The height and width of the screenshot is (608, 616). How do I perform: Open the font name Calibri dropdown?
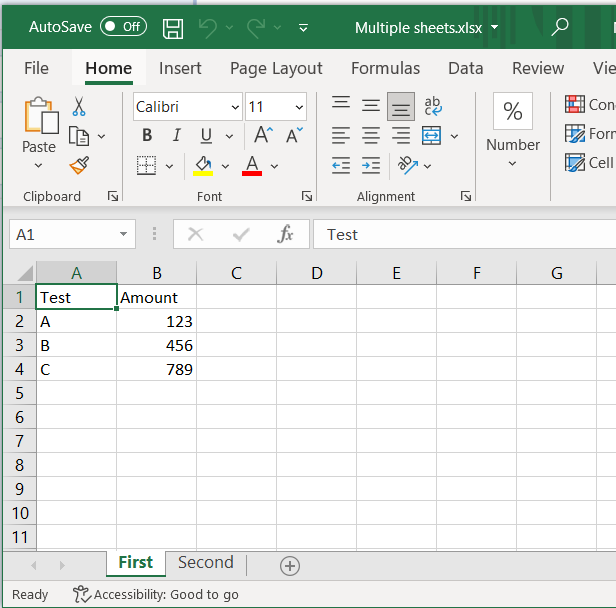[235, 107]
